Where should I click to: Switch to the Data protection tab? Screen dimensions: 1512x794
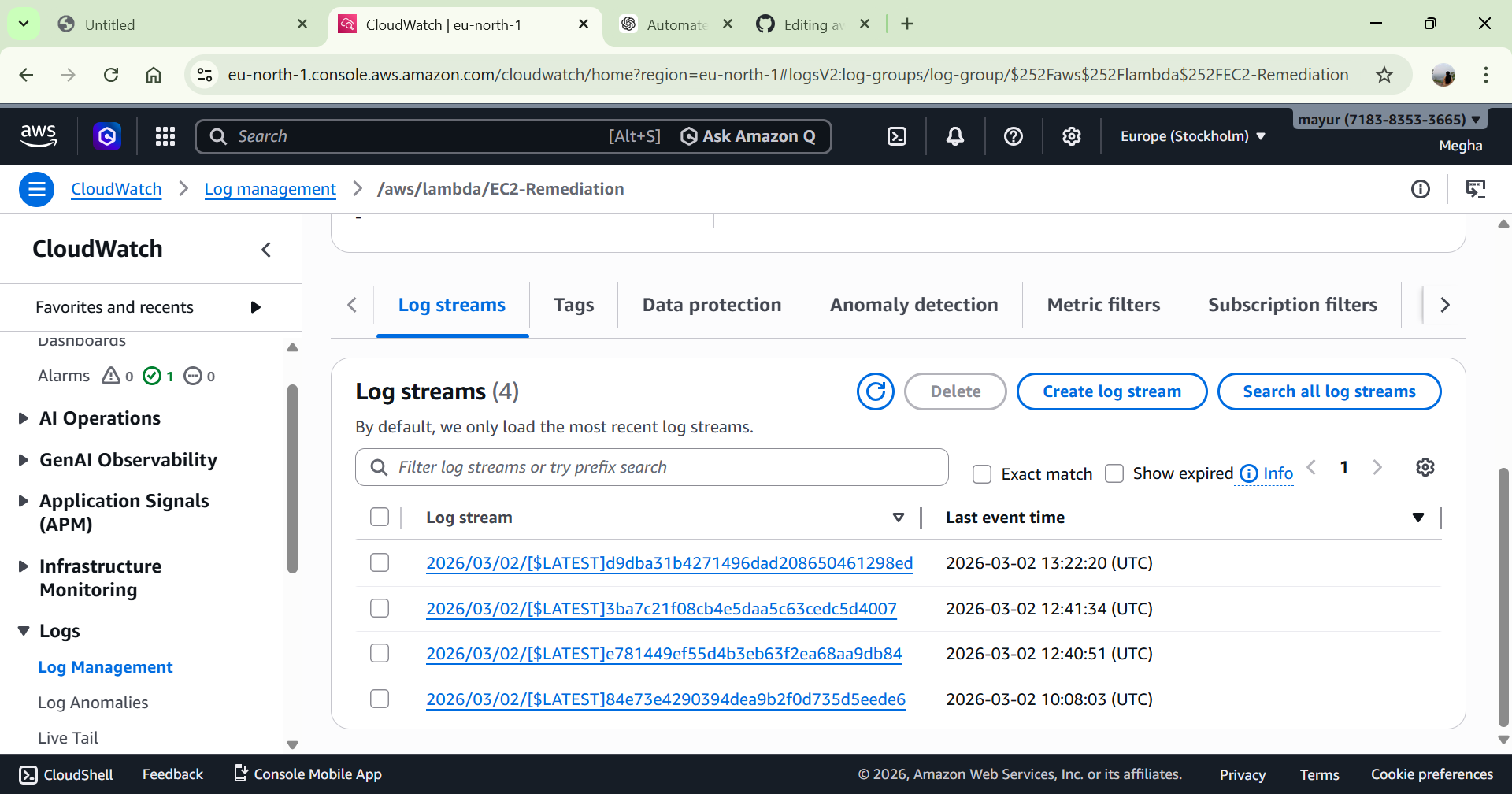click(x=712, y=305)
